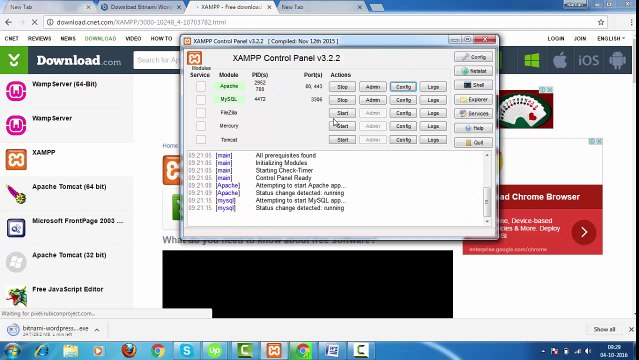This screenshot has width=639, height=360.
Task: Open Explorer from XAMPP side buttons
Action: [473, 99]
